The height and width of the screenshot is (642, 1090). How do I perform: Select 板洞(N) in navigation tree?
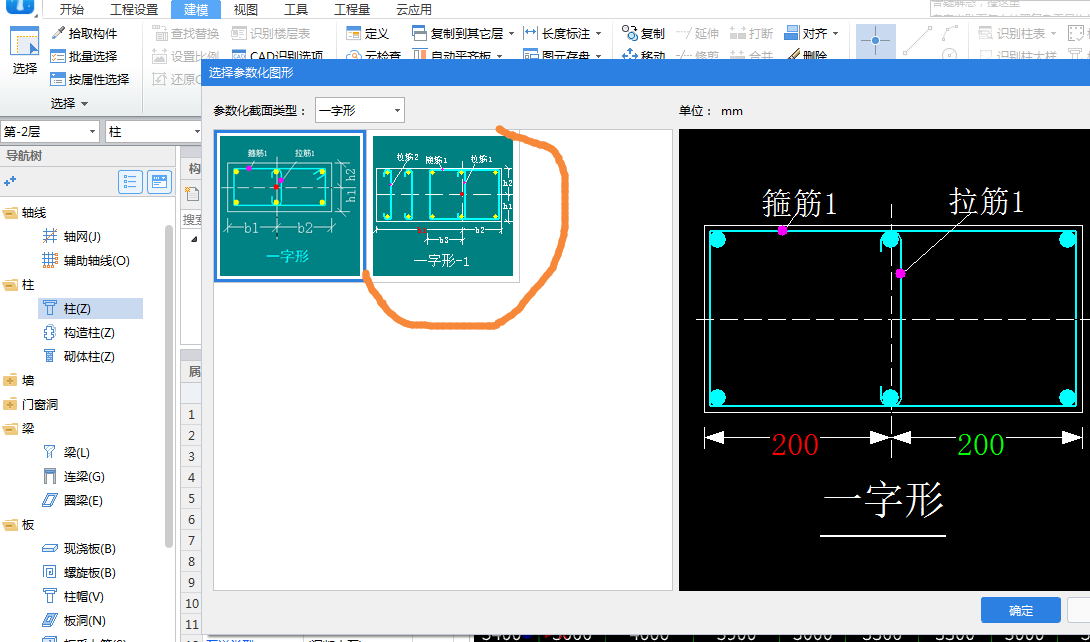point(73,620)
